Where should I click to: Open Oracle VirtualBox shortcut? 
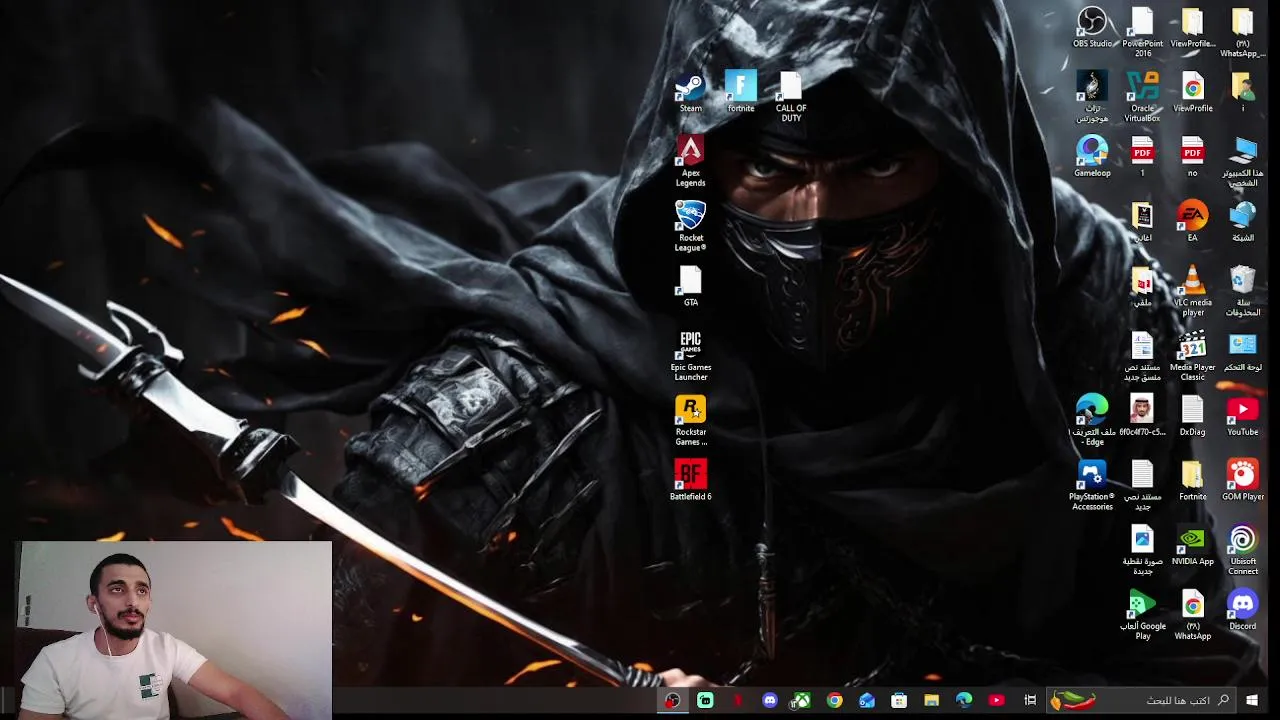(1142, 98)
